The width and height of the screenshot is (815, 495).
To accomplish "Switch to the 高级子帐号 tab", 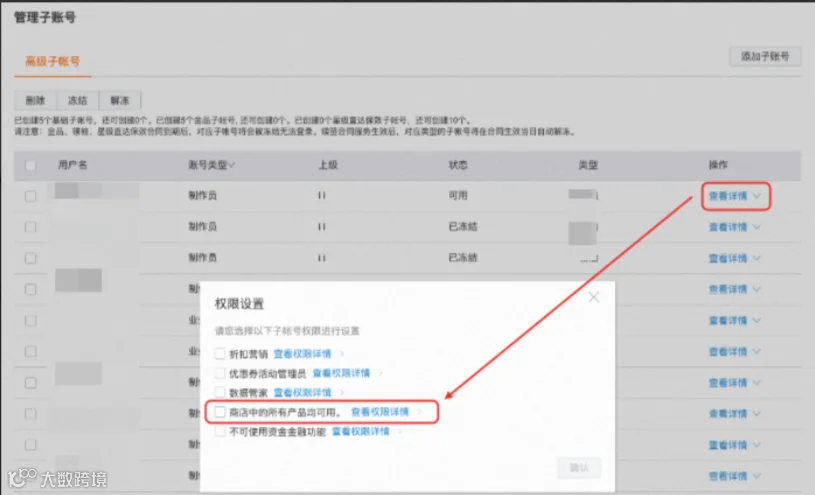I will coord(52,61).
